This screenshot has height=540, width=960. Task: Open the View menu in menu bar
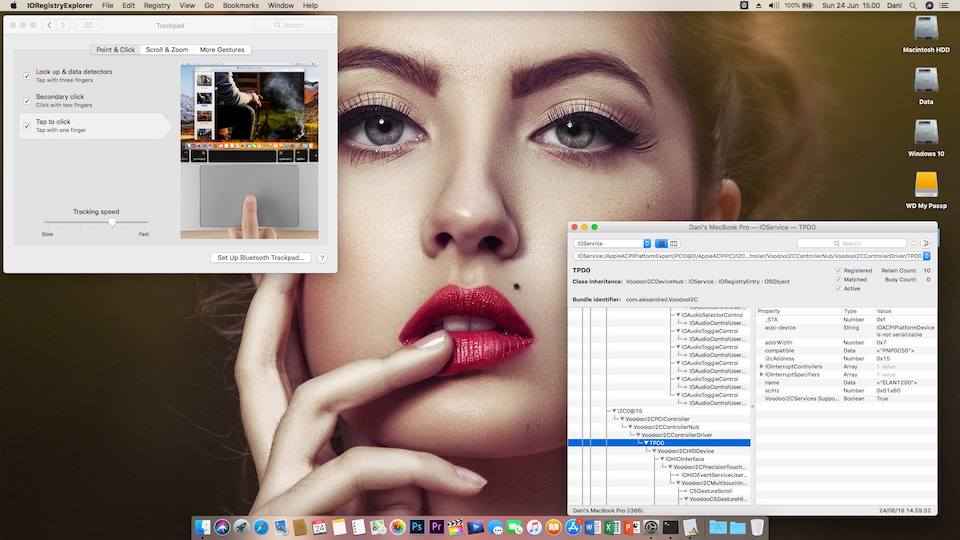(x=187, y=6)
